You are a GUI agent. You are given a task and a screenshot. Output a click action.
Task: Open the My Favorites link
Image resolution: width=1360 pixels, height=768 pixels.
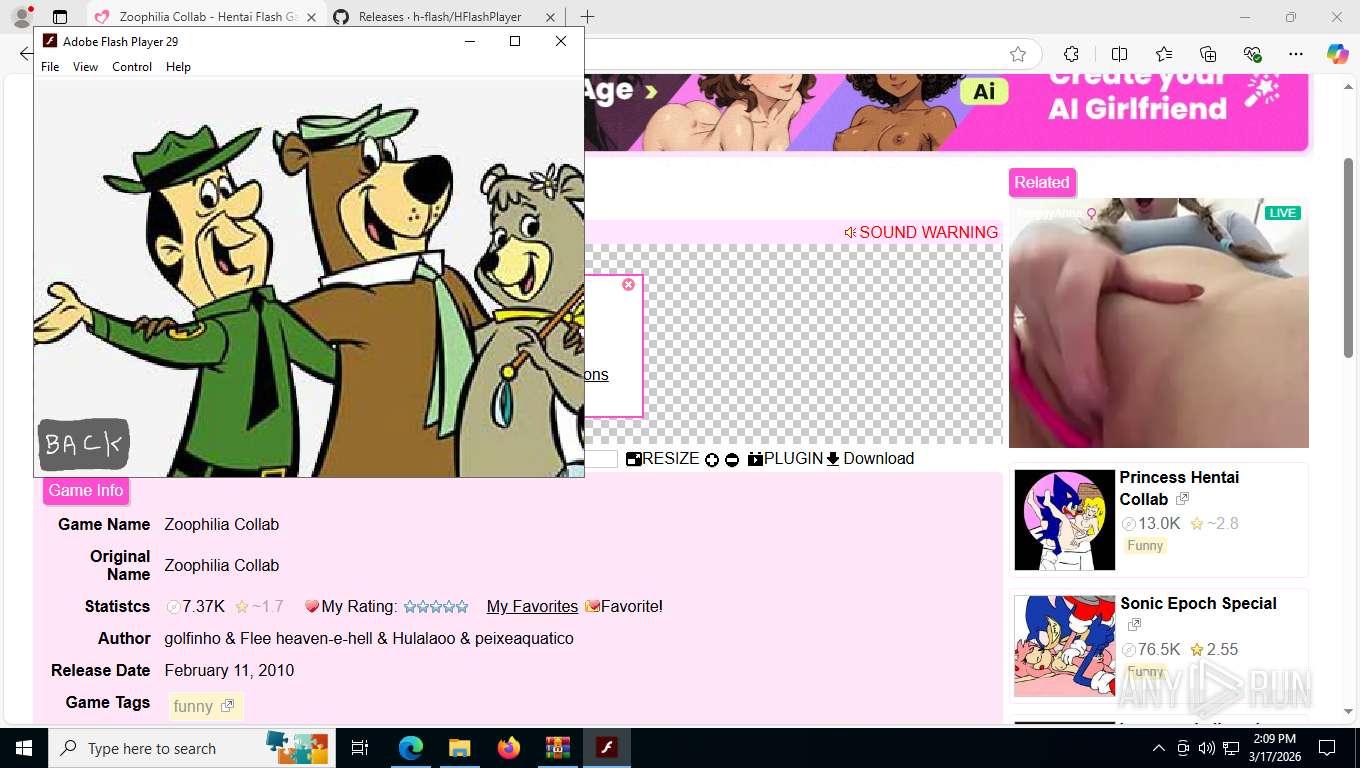point(532,607)
